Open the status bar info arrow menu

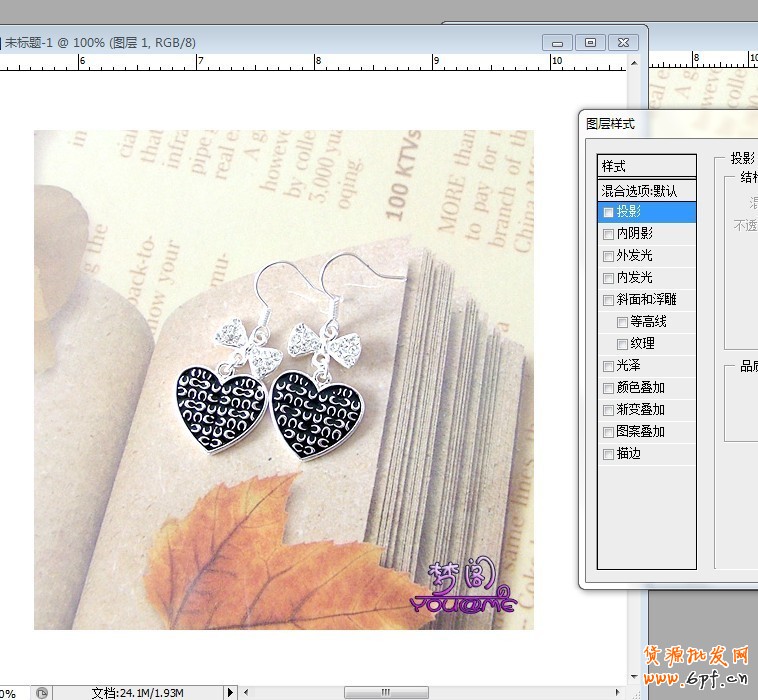[x=231, y=693]
